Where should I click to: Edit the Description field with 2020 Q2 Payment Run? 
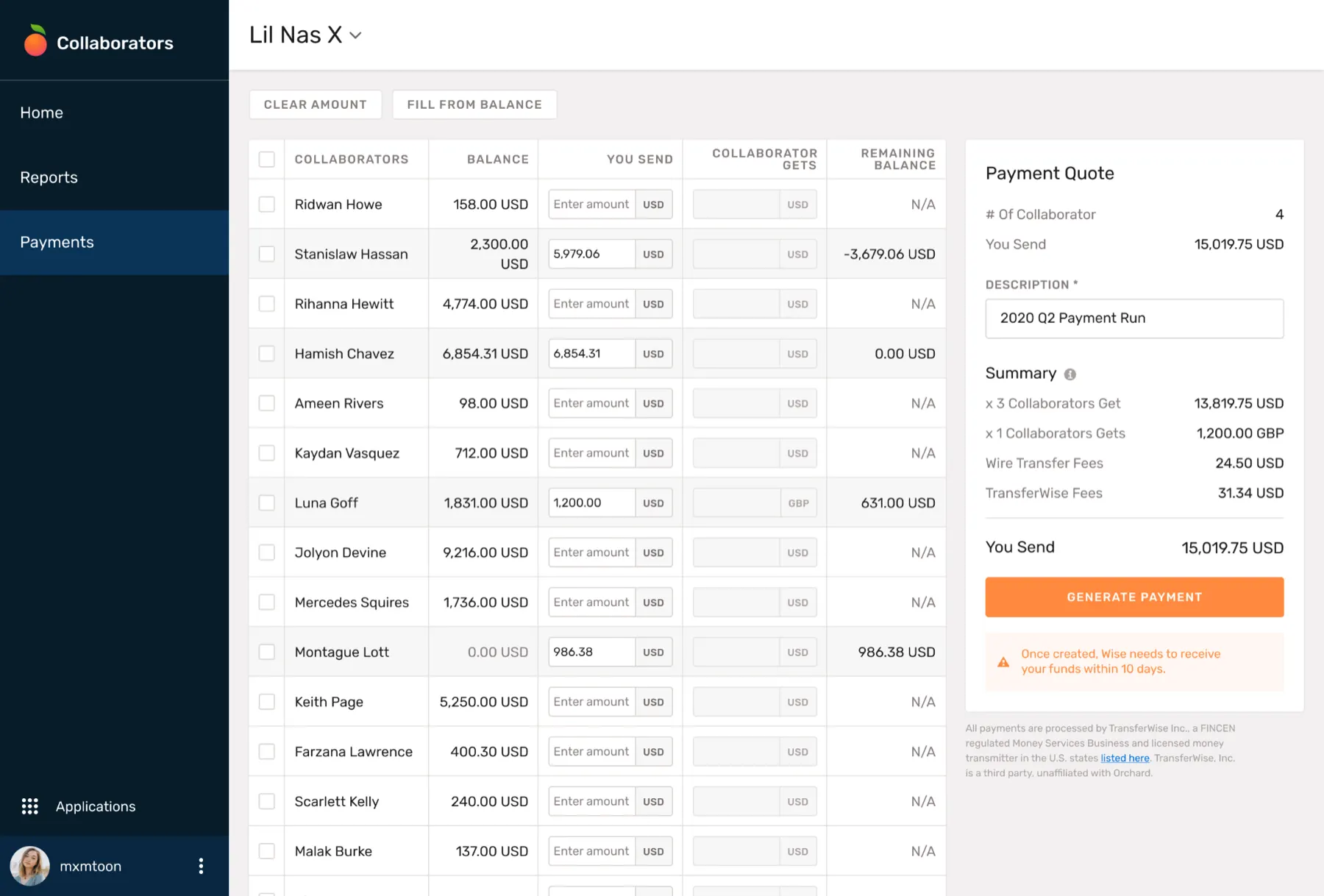(1134, 318)
